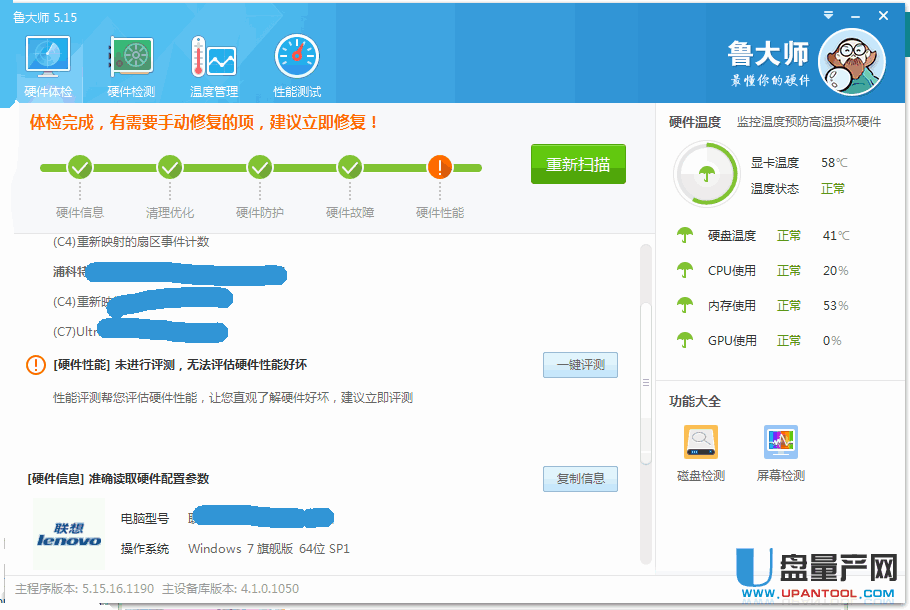Click the circular GPU temperature gauge
The height and width of the screenshot is (610, 910).
point(706,175)
